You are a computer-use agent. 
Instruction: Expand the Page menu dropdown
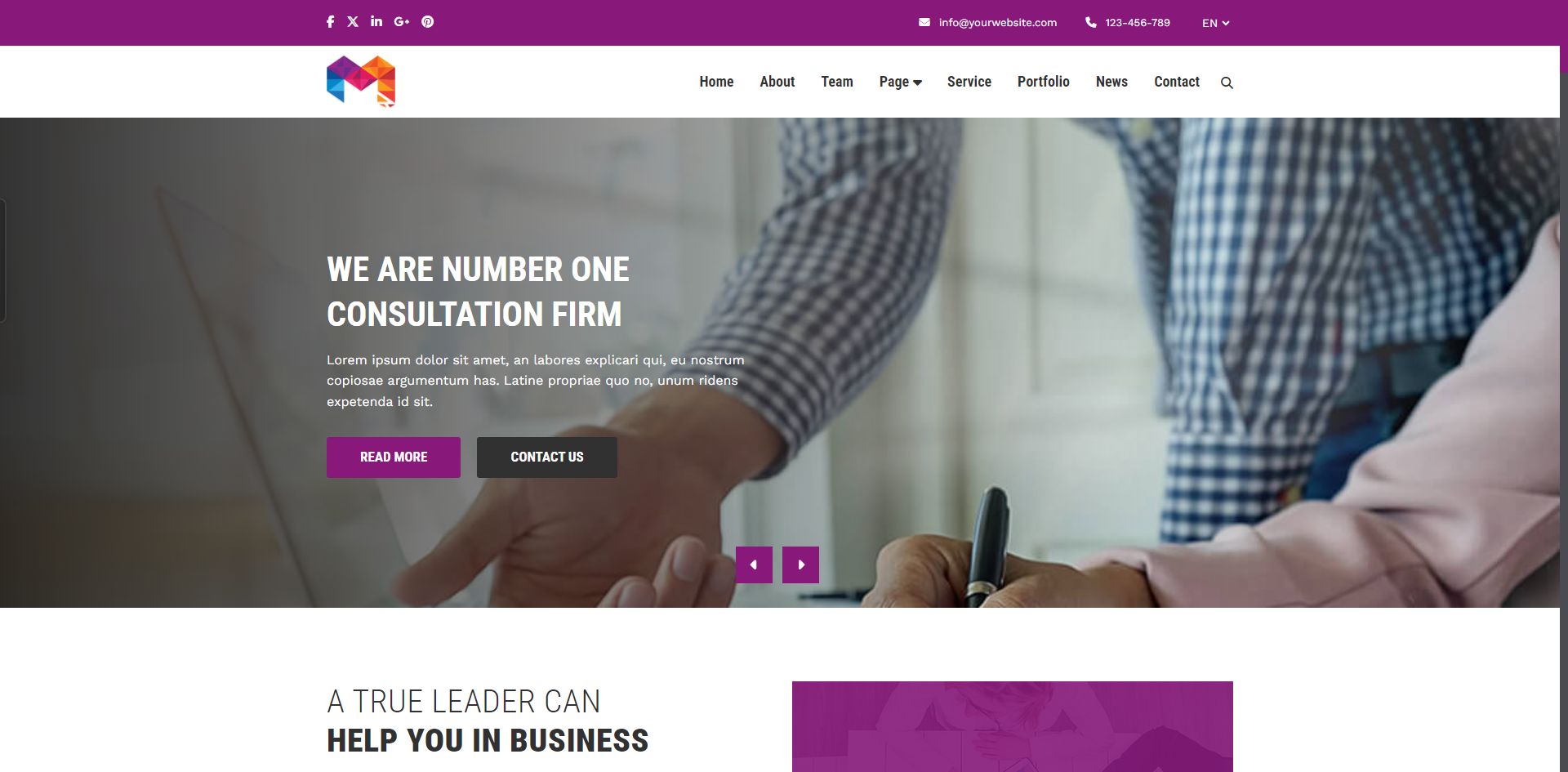coord(900,82)
